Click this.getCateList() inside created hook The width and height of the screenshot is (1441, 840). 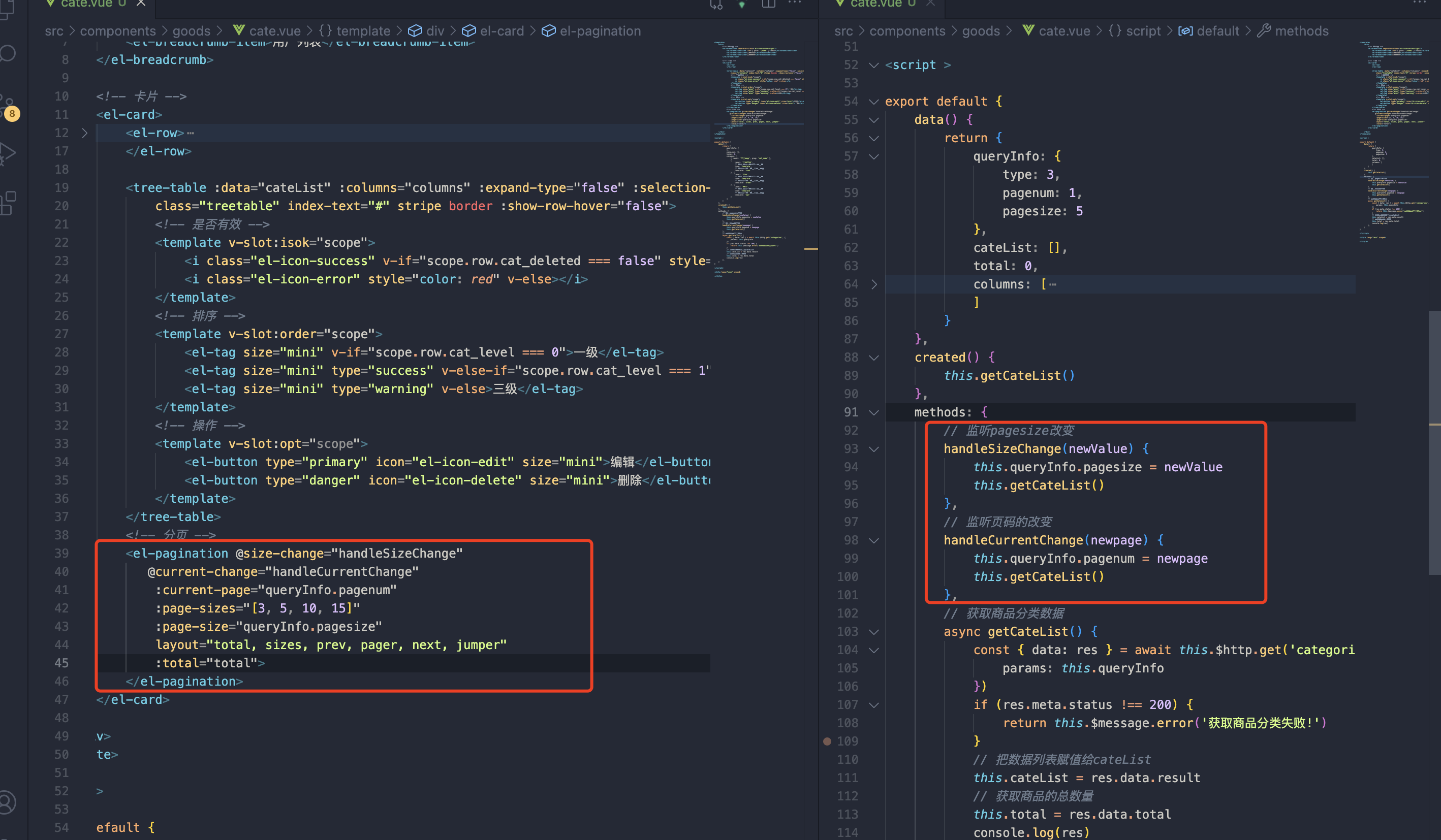(1009, 376)
